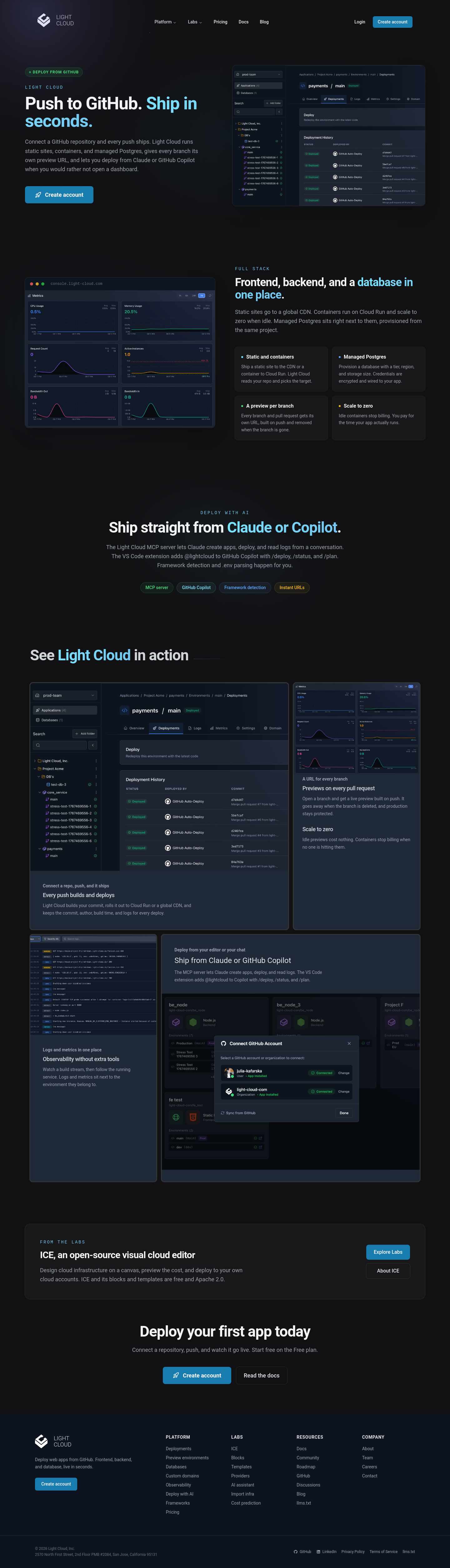
Task: Open Roadmap link in the footer
Action: (x=306, y=1467)
